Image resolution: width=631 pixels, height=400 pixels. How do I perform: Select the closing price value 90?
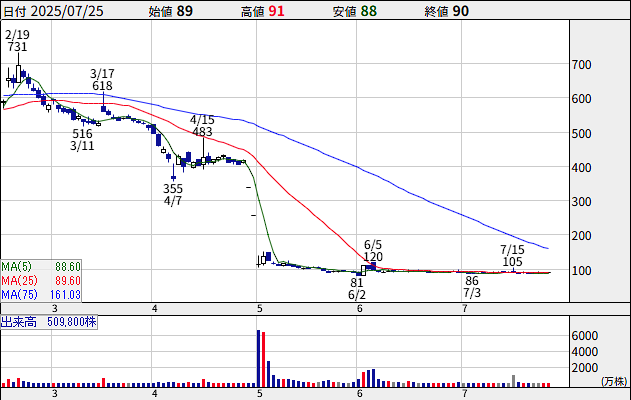(x=460, y=11)
